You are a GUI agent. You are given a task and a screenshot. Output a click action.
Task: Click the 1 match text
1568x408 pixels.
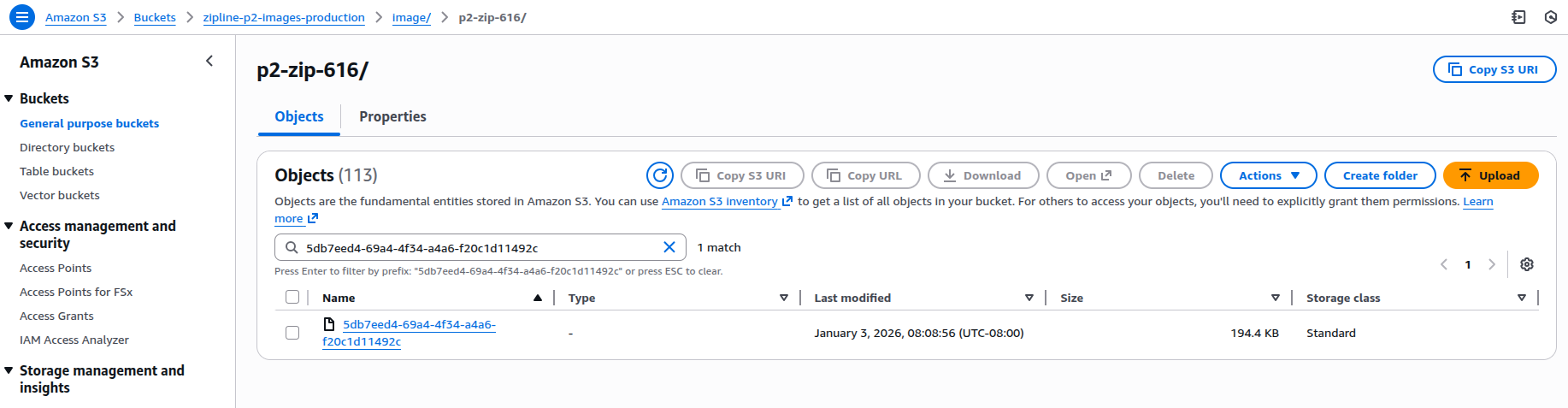point(719,247)
